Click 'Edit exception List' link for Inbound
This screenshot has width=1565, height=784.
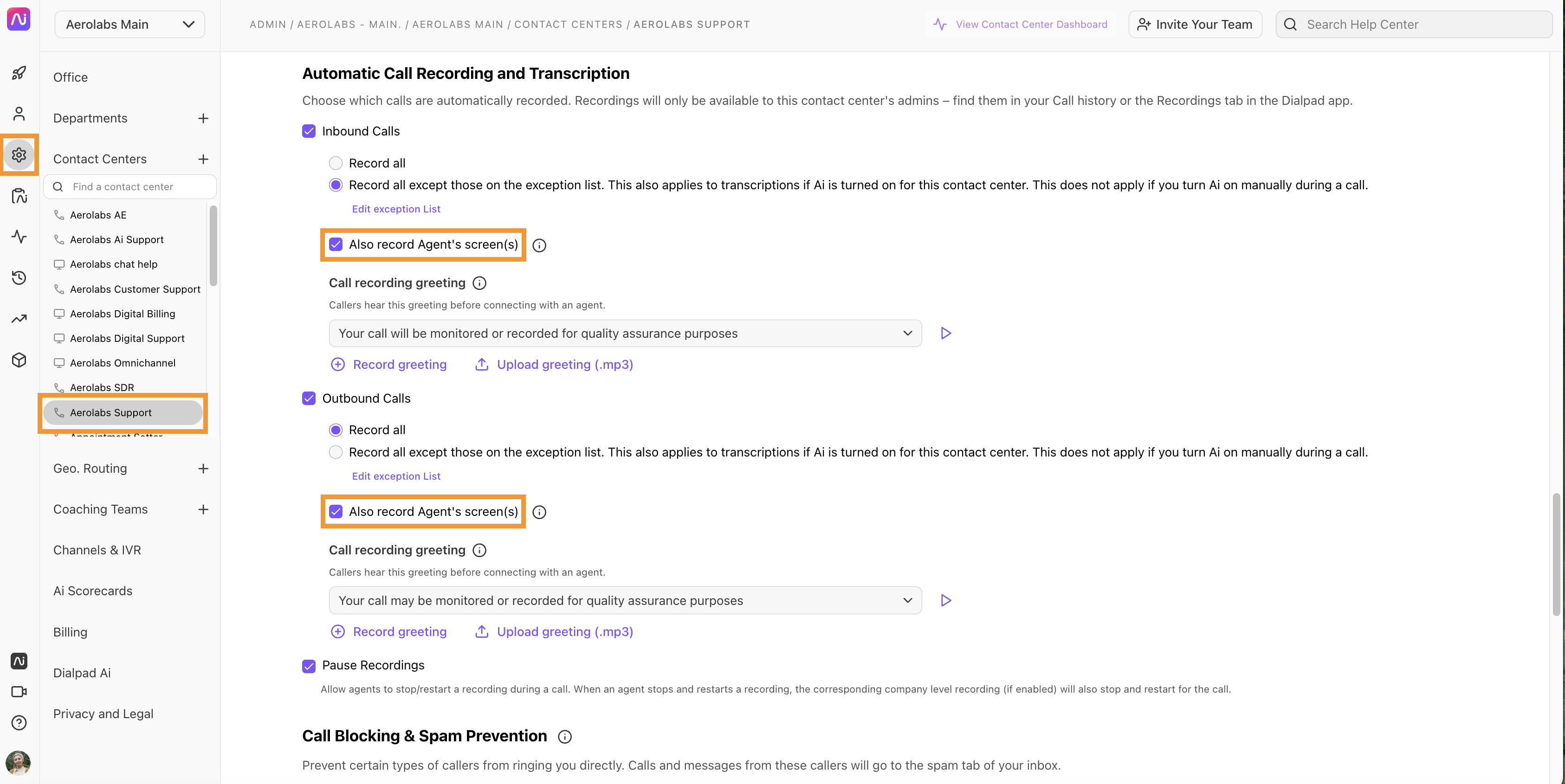pos(395,210)
